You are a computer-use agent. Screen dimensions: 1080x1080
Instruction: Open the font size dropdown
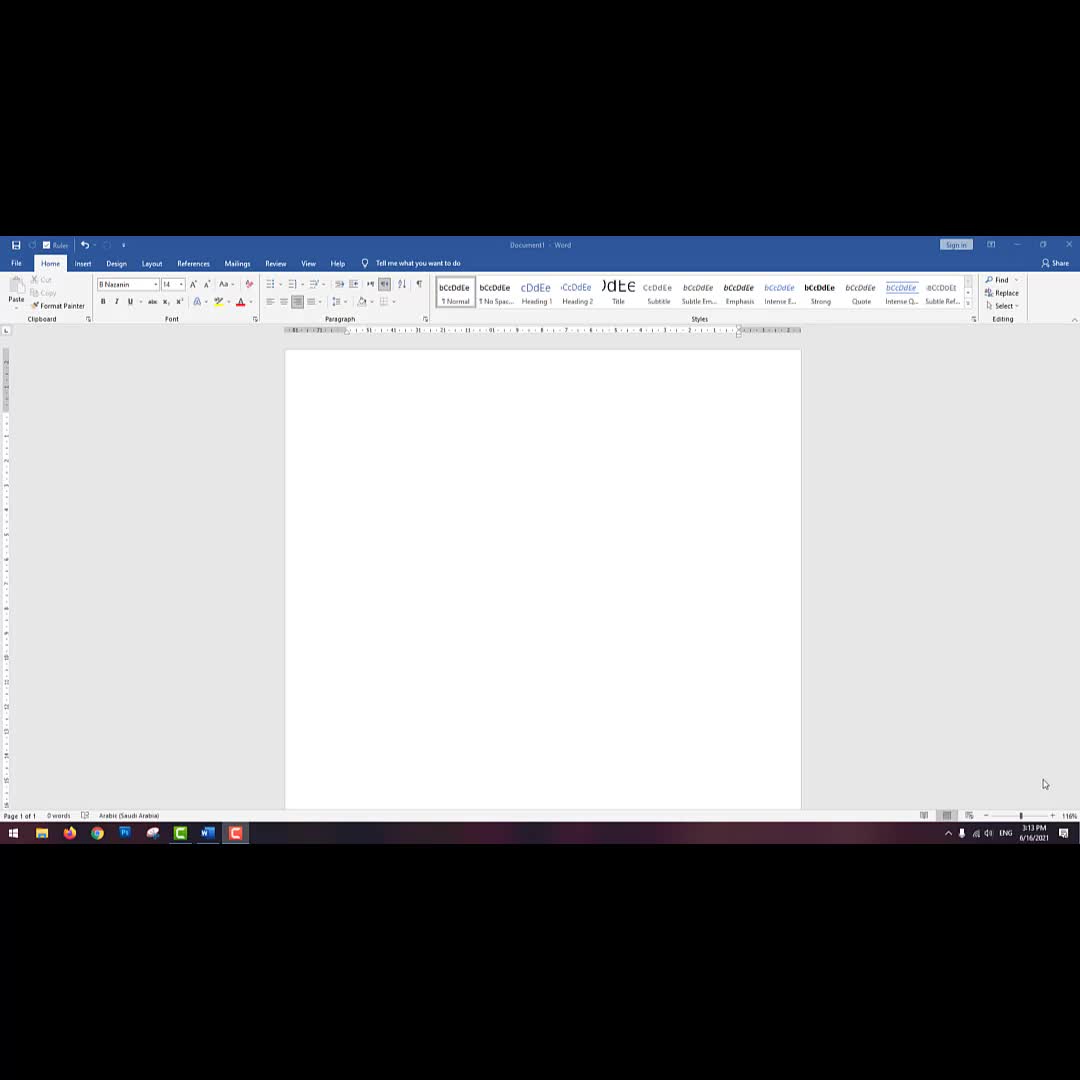(x=181, y=284)
